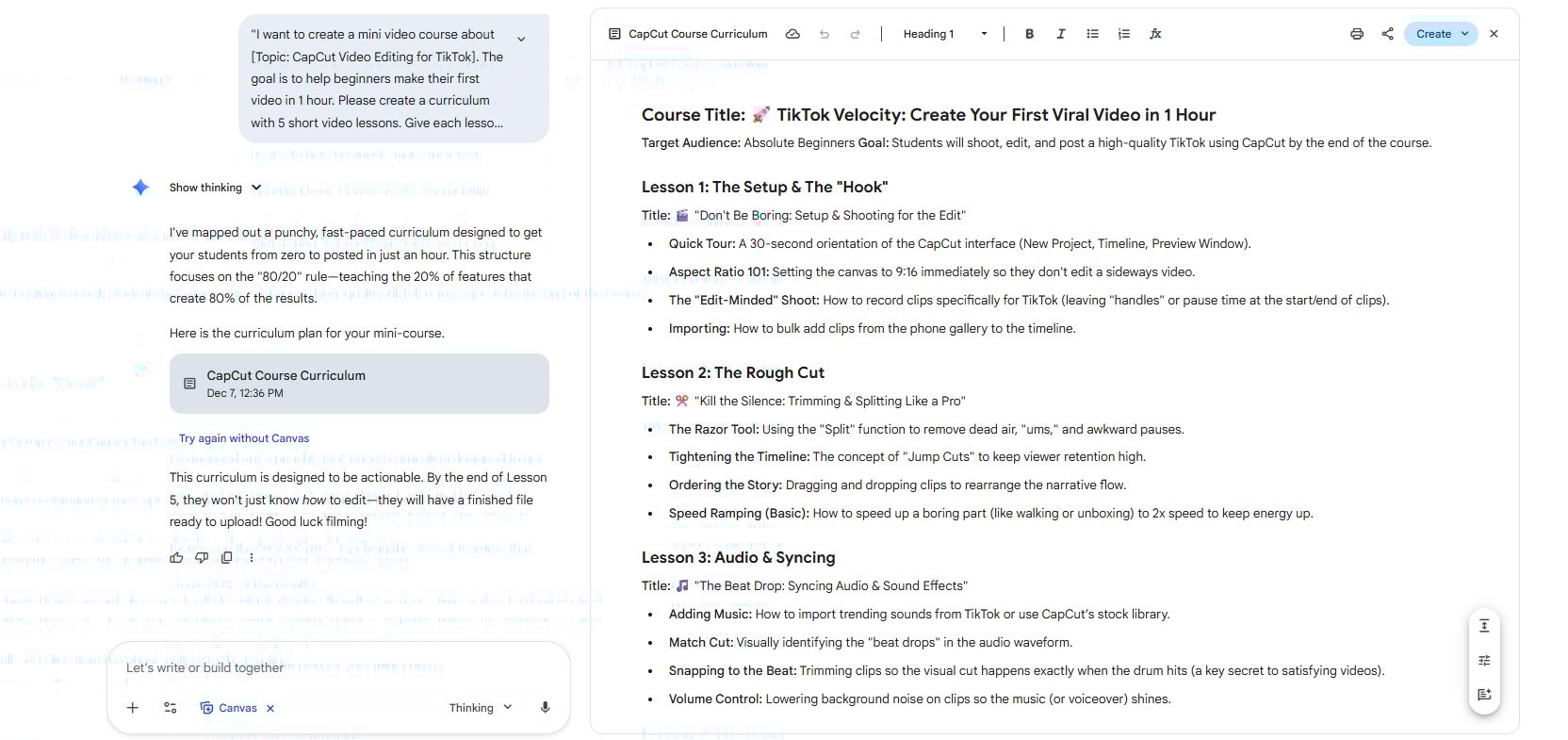The image size is (1568, 740).
Task: Click the undo arrow icon
Action: pos(825,34)
